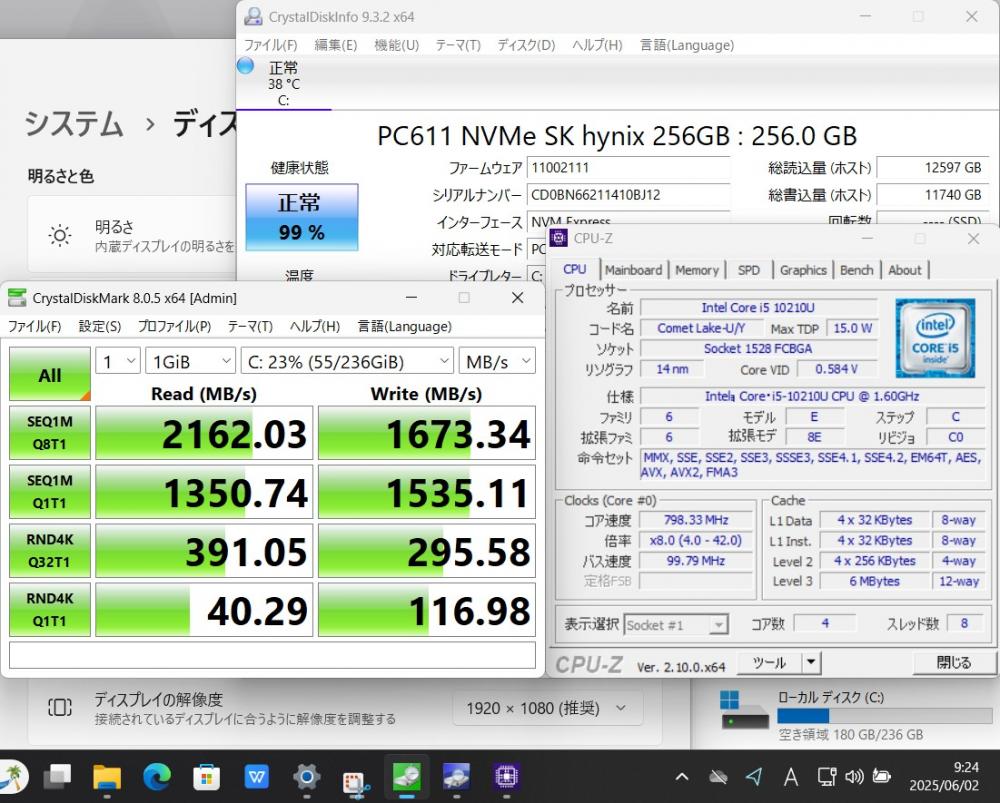Click the battery tray icon
The image size is (1000, 803).
tap(882, 776)
